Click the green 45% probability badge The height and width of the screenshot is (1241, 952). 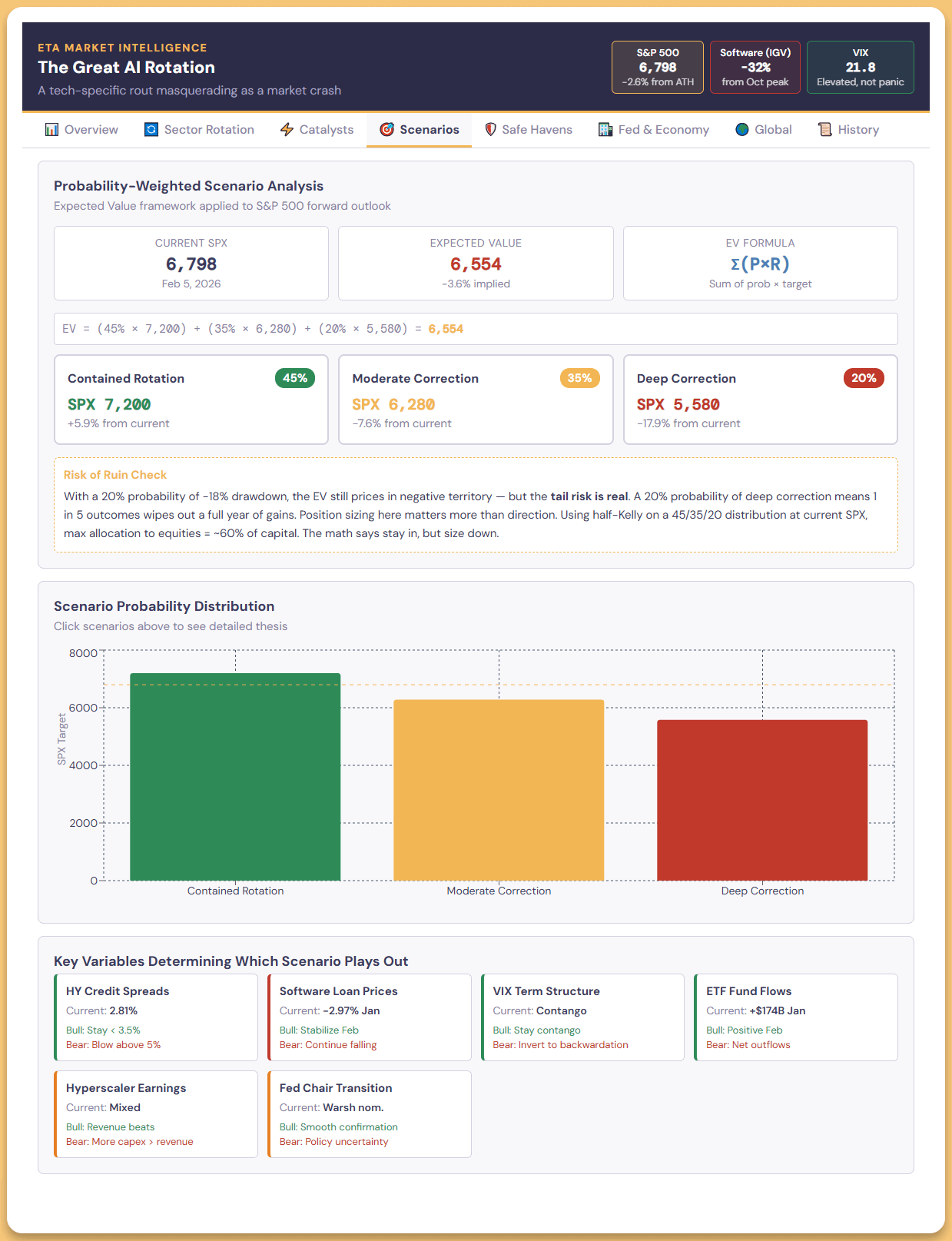(x=295, y=378)
